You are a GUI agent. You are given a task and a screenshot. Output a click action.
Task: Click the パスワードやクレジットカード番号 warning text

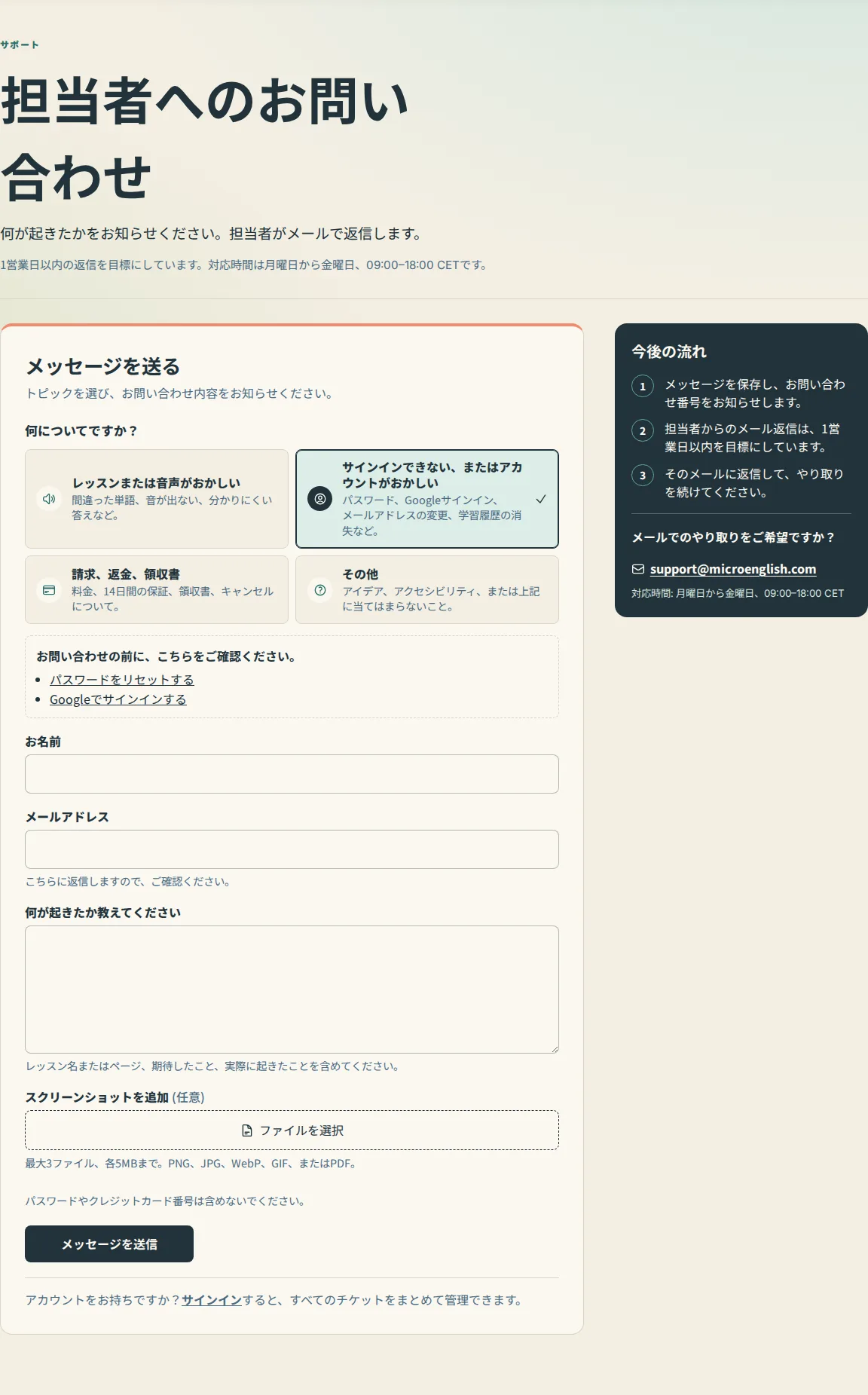(x=165, y=1201)
